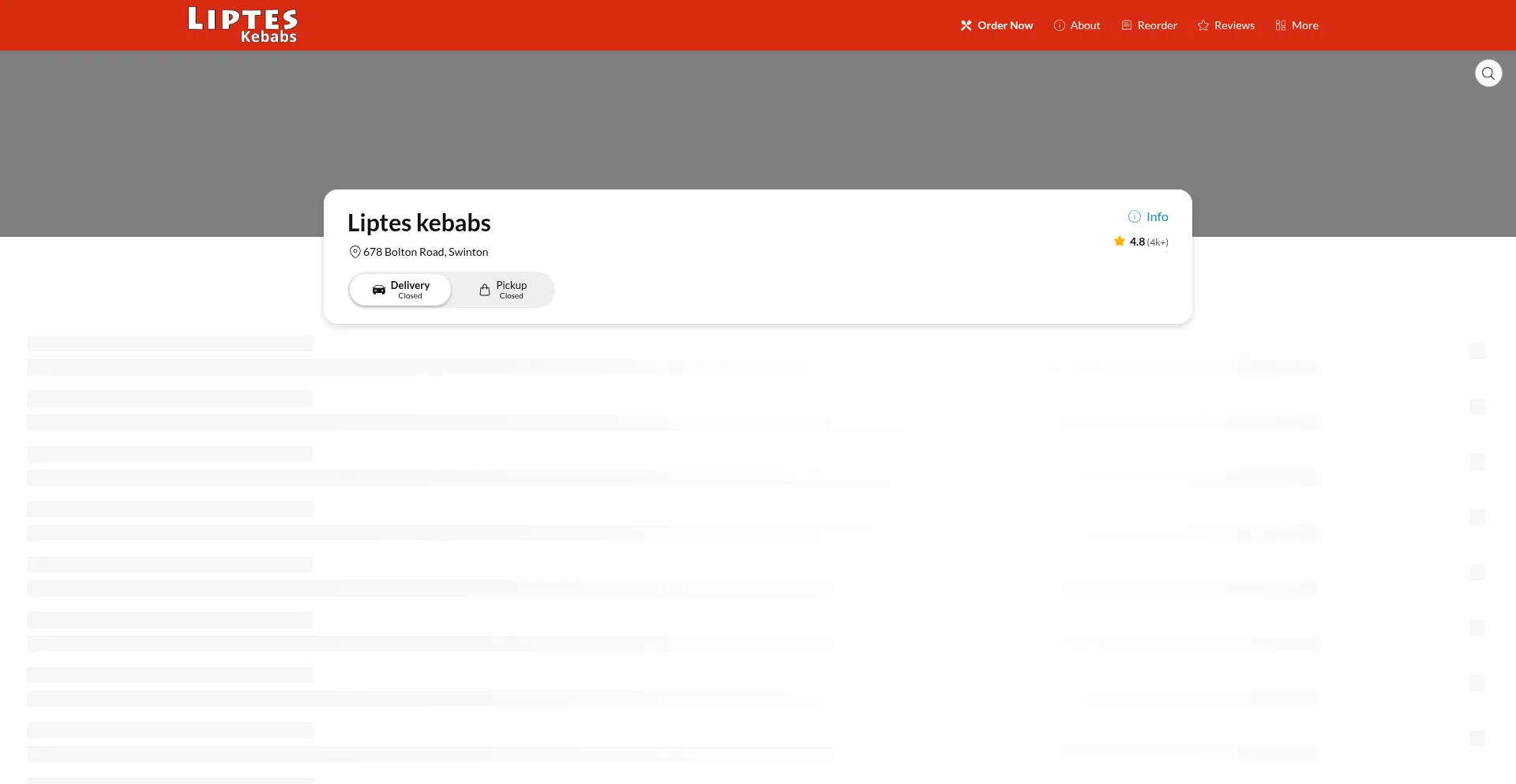This screenshot has width=1516, height=784.
Task: Expand the More menu label
Action: coord(1304,25)
